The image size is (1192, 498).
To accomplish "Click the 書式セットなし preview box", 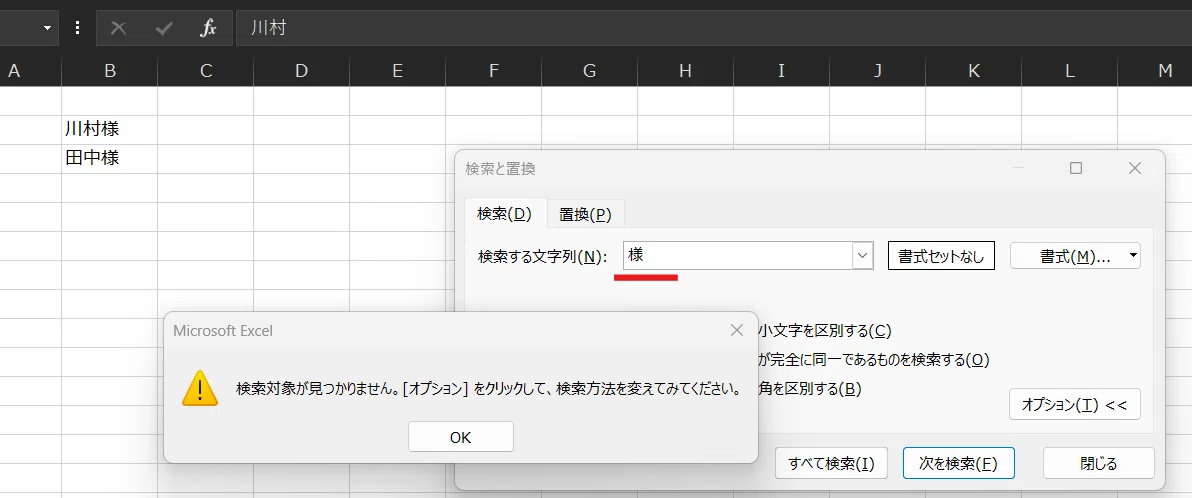I will coord(941,256).
